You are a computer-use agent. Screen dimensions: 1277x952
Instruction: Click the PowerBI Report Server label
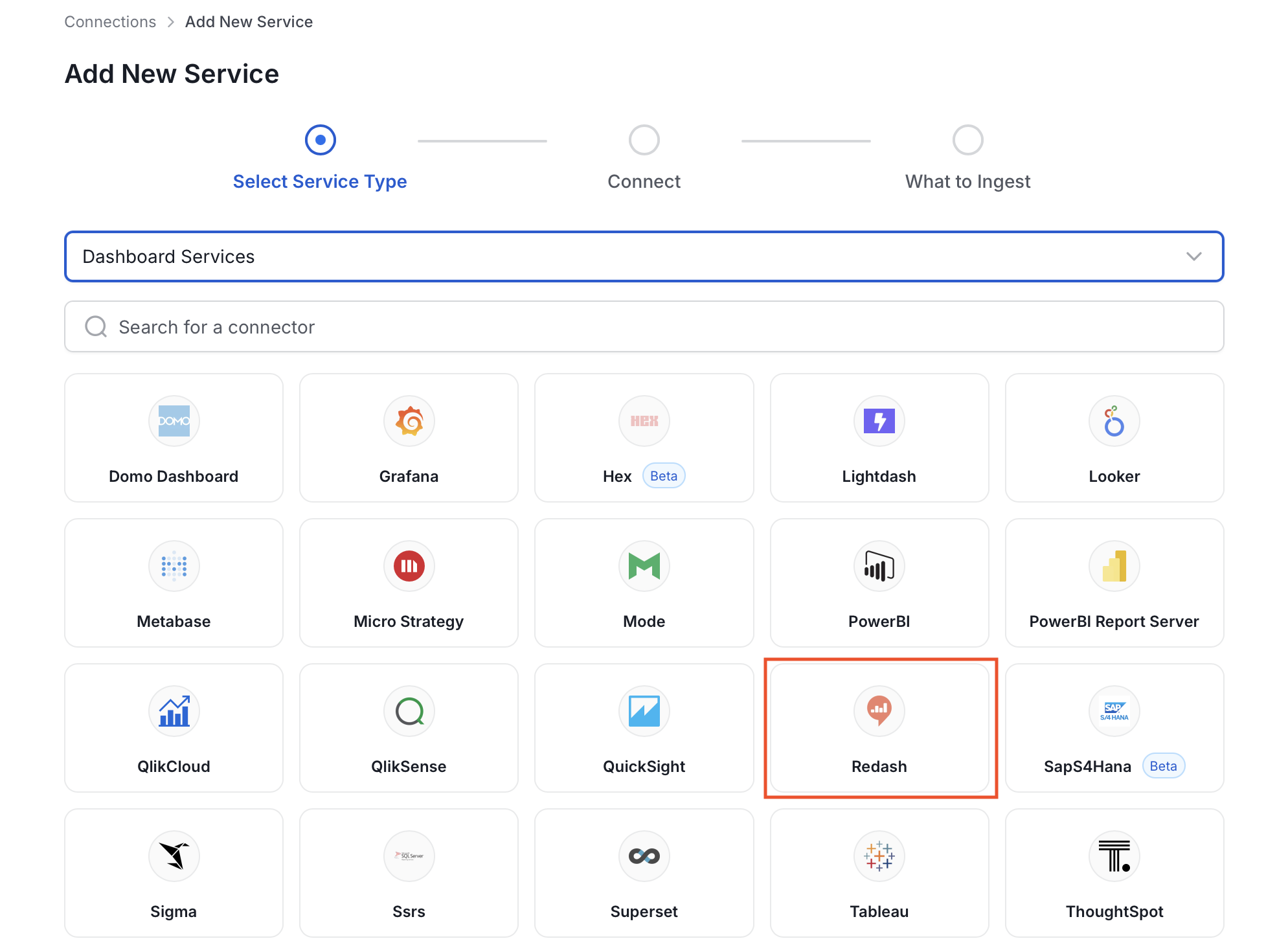(x=1114, y=622)
